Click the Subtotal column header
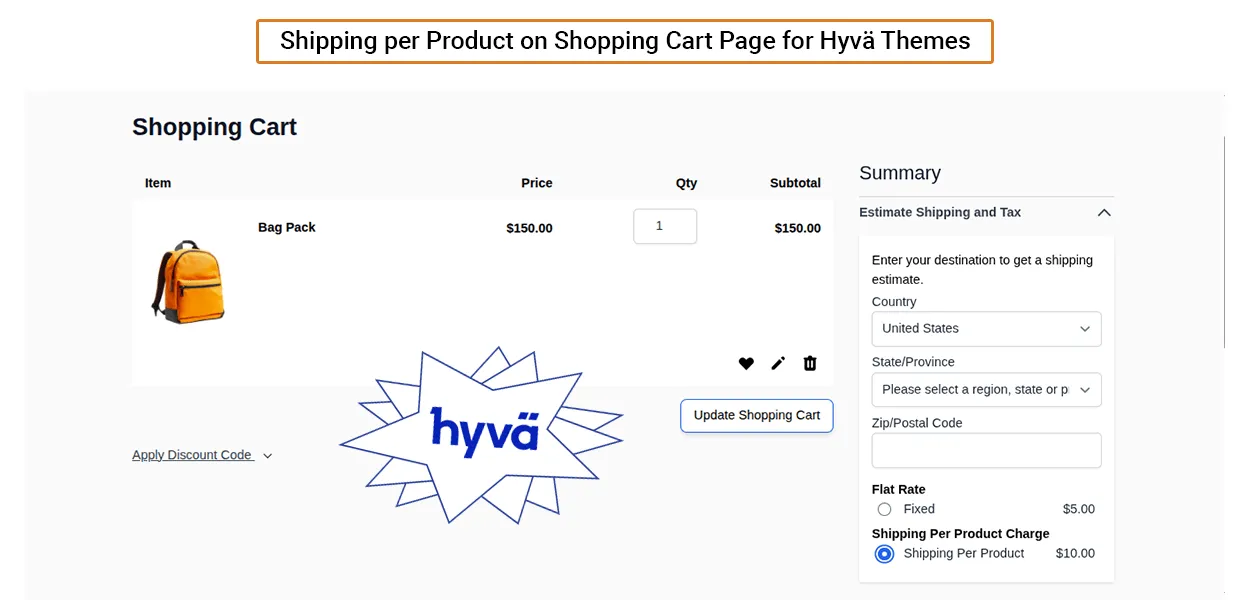Viewport: 1250px width, 600px height. (795, 183)
